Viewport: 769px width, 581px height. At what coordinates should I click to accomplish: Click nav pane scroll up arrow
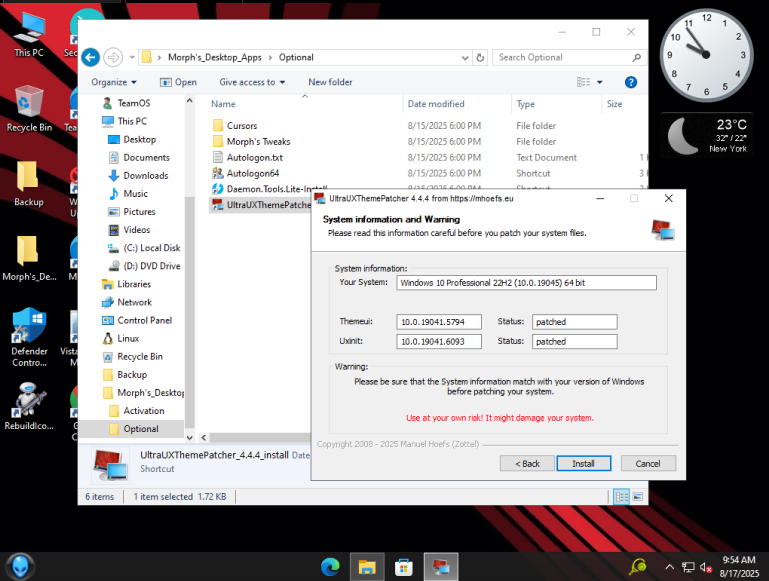(x=189, y=101)
